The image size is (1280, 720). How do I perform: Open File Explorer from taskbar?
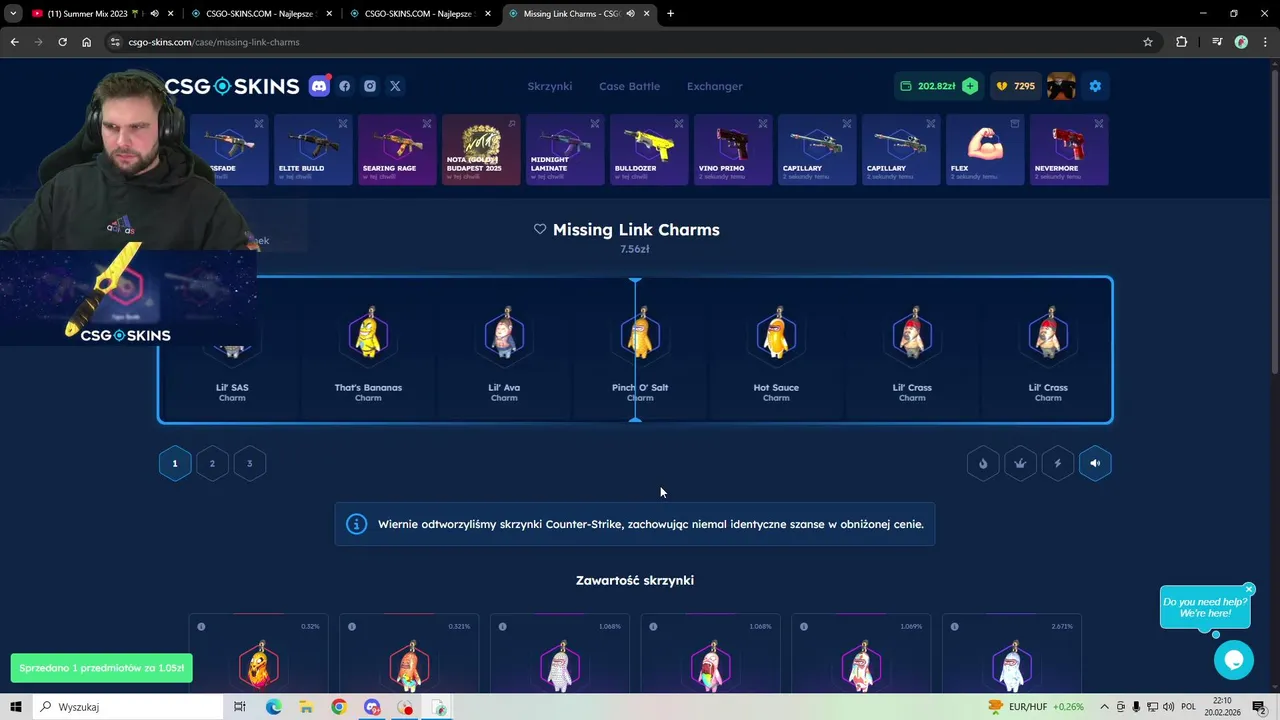(x=306, y=707)
